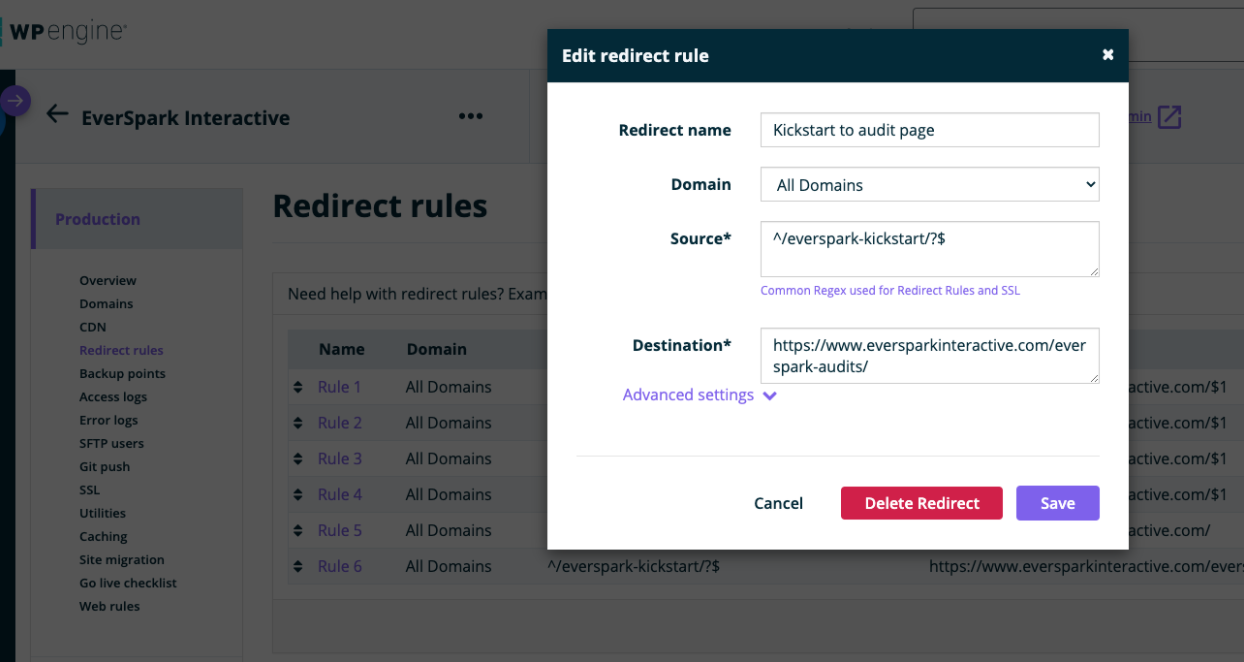
Task: Open the Rule 2 link
Action: pyautogui.click(x=340, y=423)
